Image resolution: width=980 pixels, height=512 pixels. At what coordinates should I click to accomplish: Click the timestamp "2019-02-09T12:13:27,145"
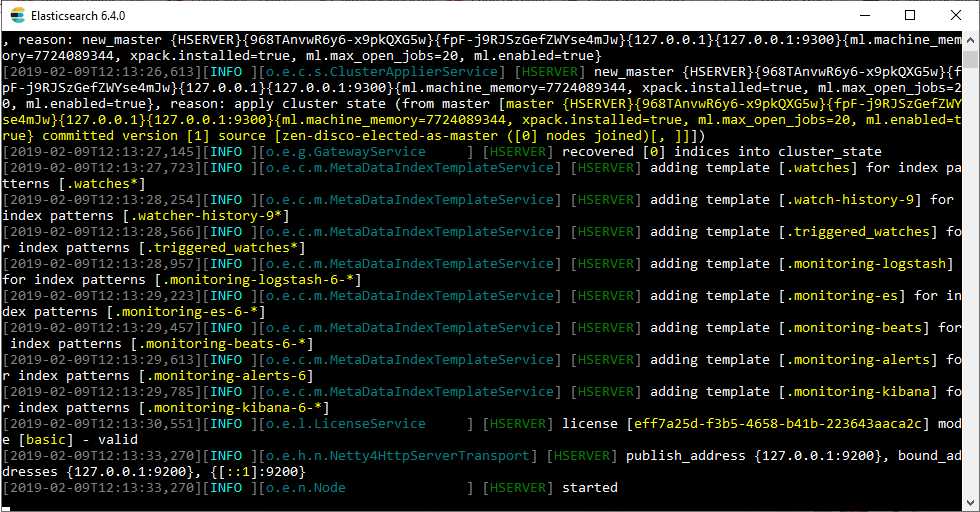102,152
